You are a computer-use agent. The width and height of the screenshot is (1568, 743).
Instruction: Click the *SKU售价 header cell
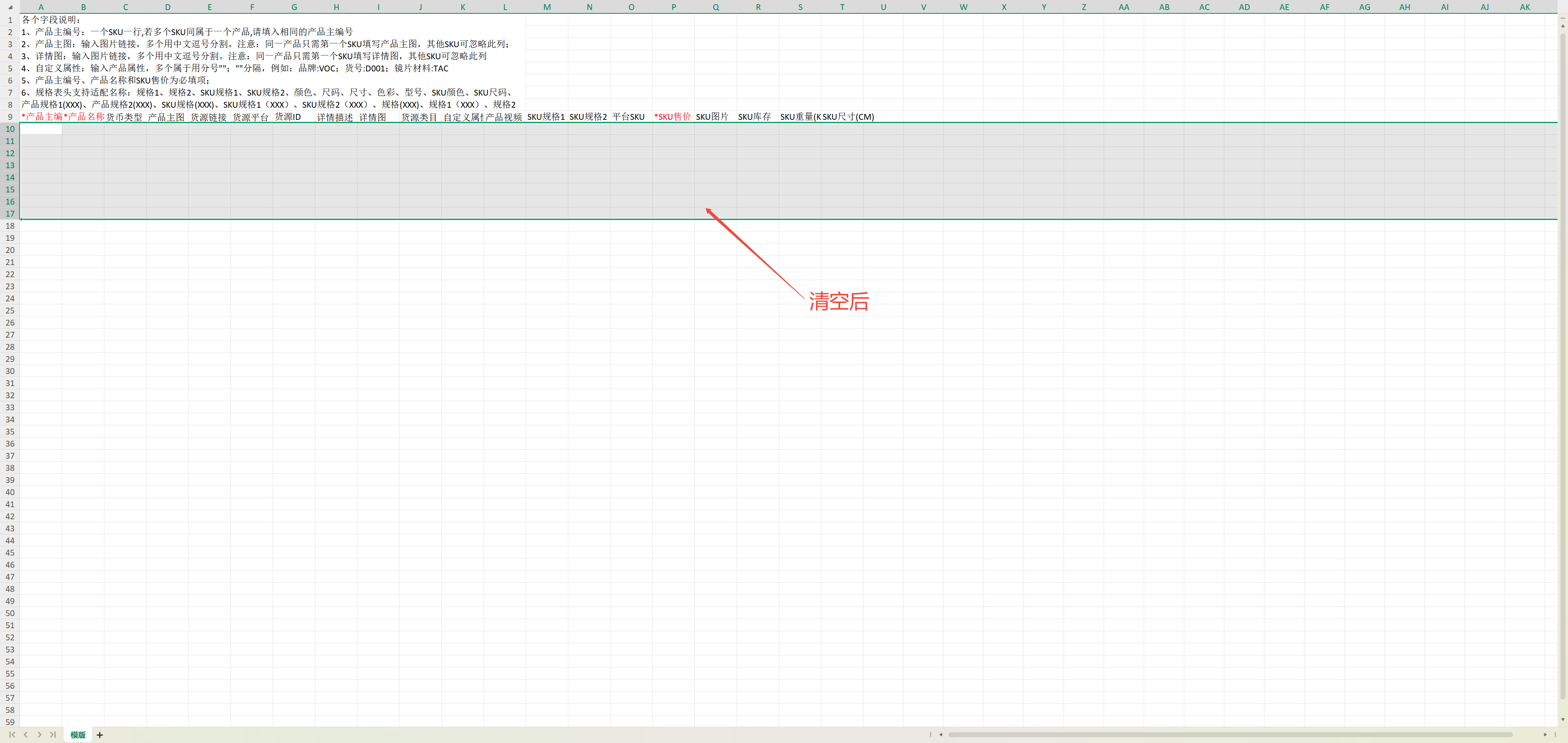(673, 117)
